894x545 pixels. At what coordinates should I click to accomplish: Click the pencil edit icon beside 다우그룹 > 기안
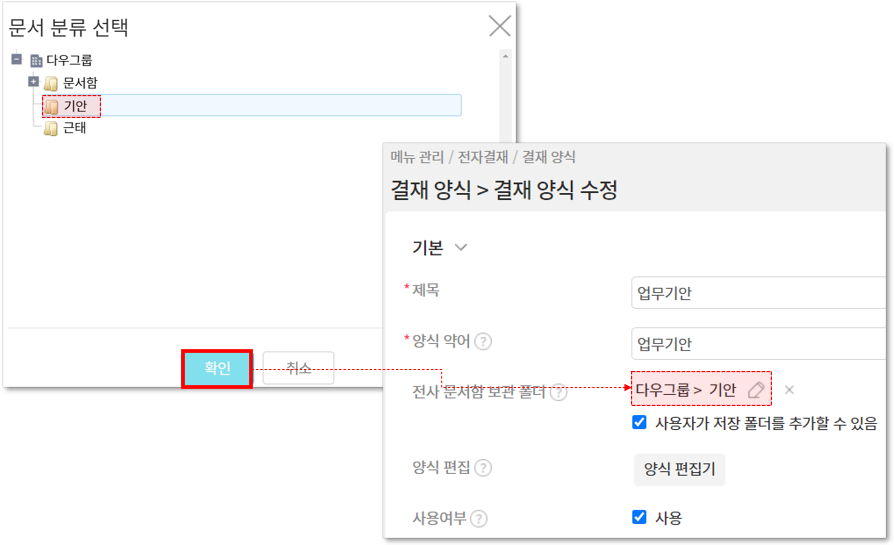click(x=756, y=390)
